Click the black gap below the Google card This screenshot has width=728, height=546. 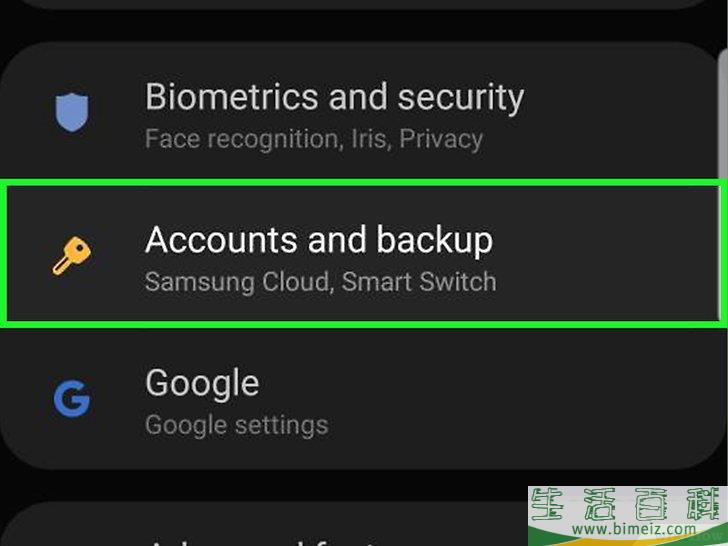(x=265, y=486)
